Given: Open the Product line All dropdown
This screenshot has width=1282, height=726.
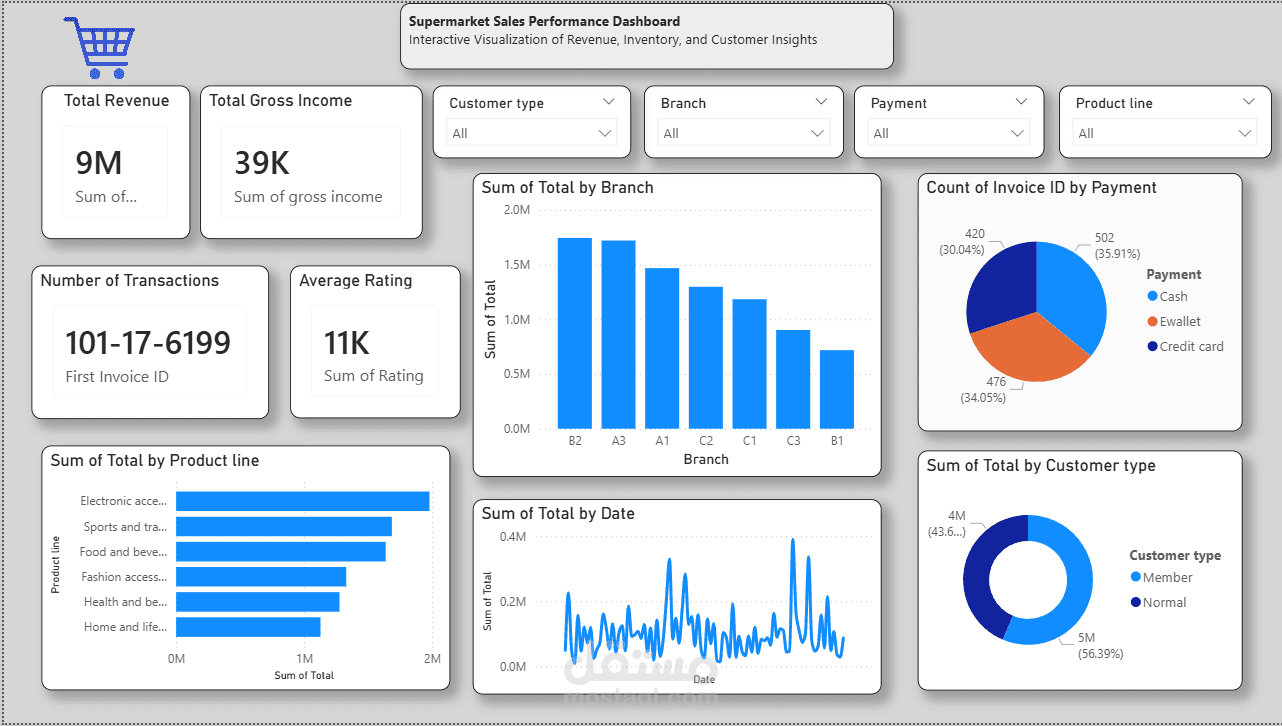Looking at the screenshot, I should click(x=1164, y=133).
